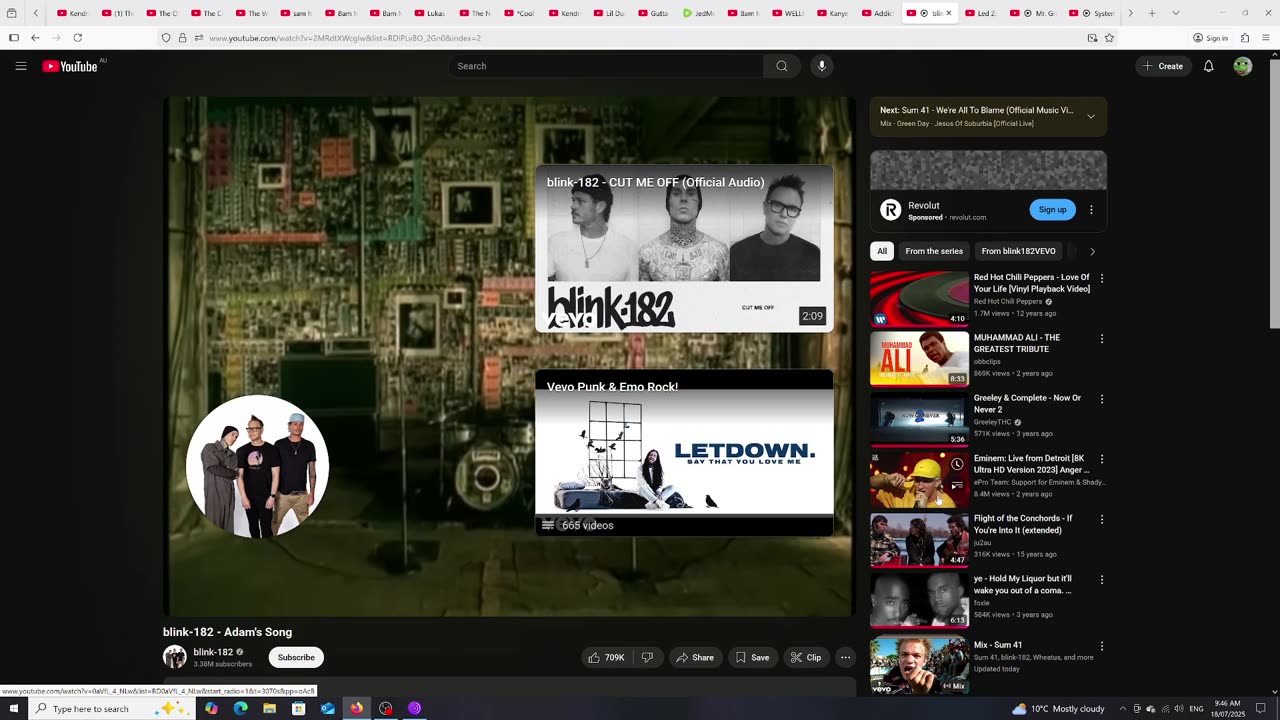Open site security padlock info

pos(182,38)
